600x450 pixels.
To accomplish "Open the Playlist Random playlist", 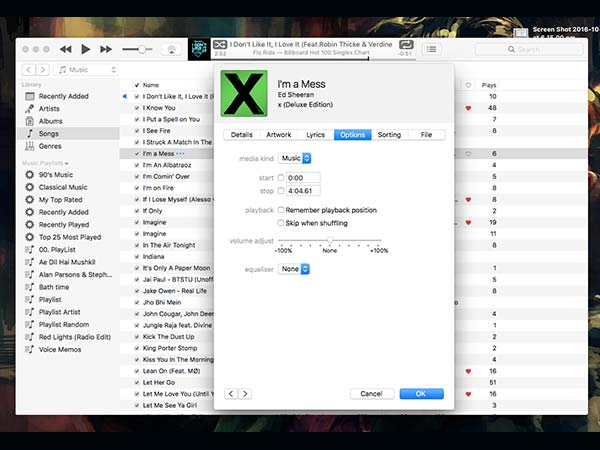I will 64,324.
